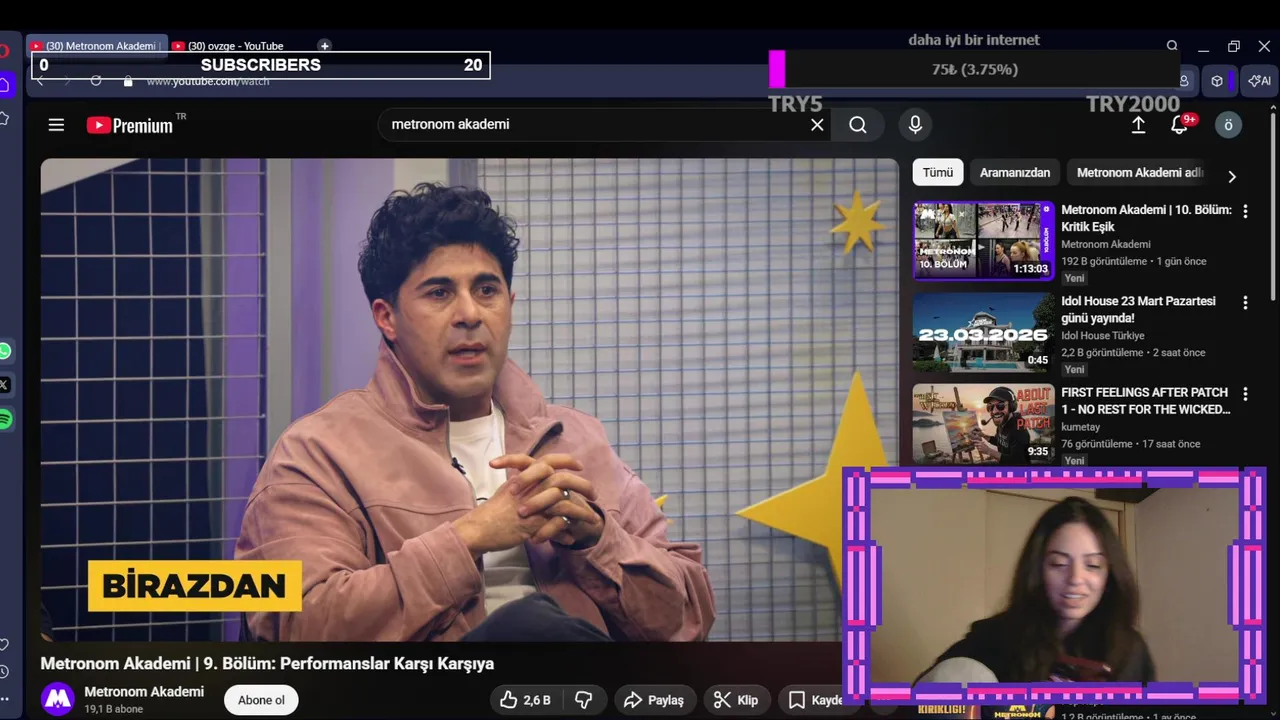Open browser tab search magnifier
Screen dimensions: 1280x720
coord(1172,46)
